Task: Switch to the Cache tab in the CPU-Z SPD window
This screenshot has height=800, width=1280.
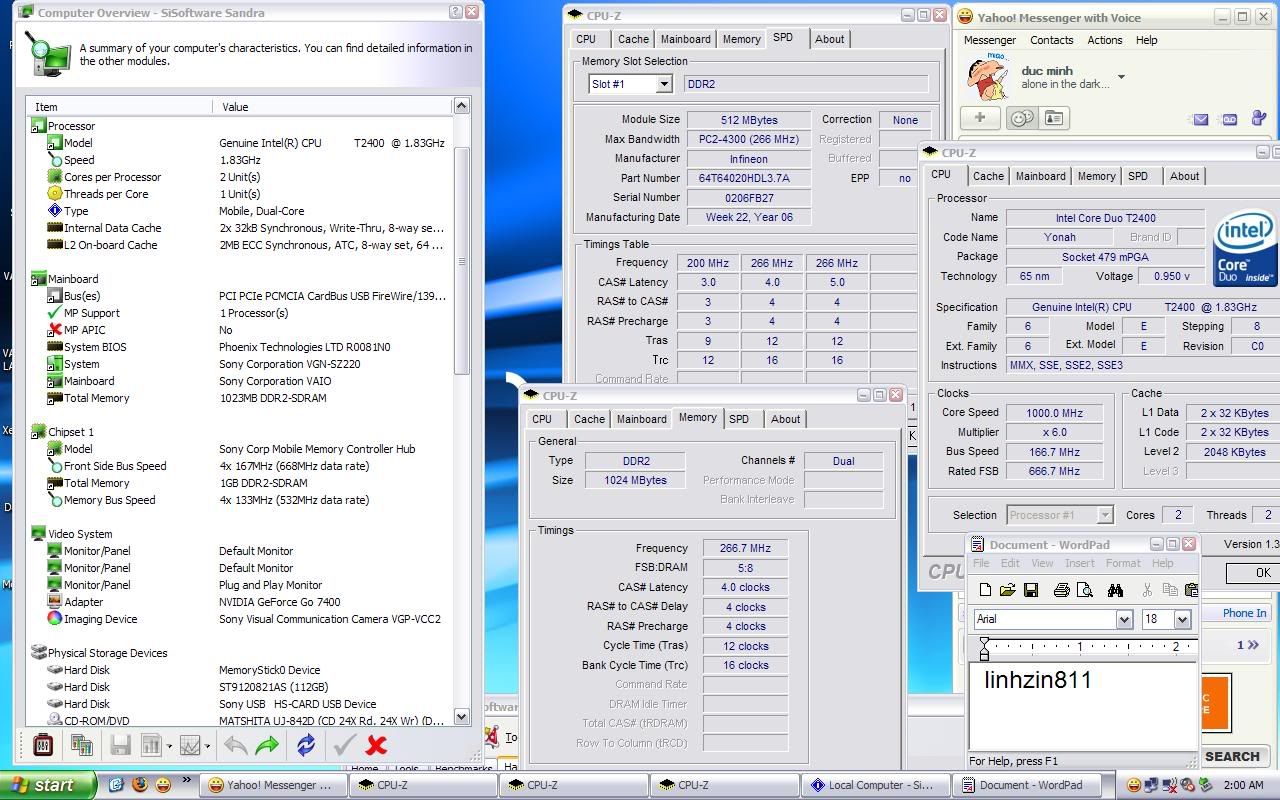Action: point(633,39)
